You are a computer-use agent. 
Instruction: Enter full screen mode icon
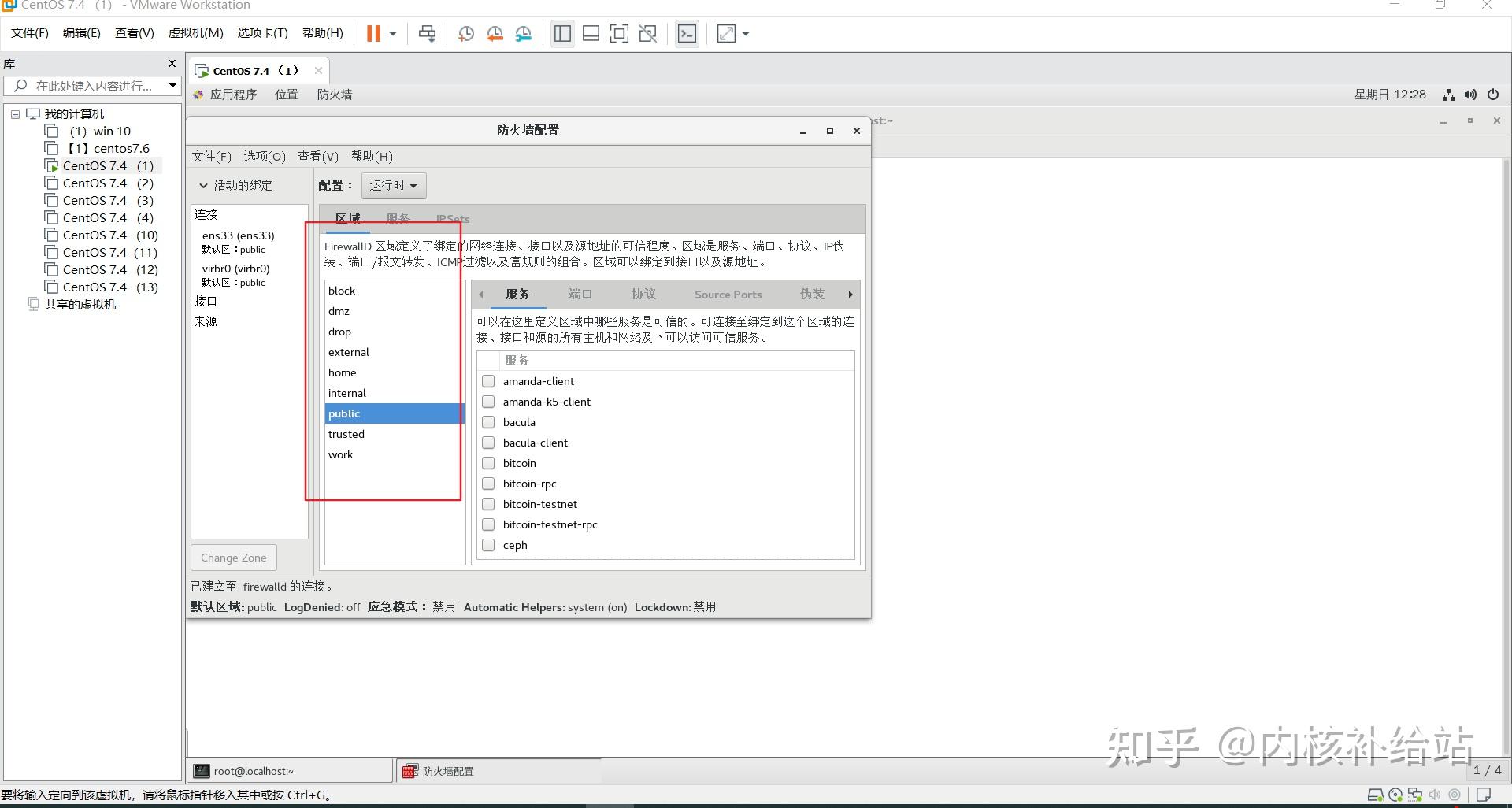pos(619,33)
